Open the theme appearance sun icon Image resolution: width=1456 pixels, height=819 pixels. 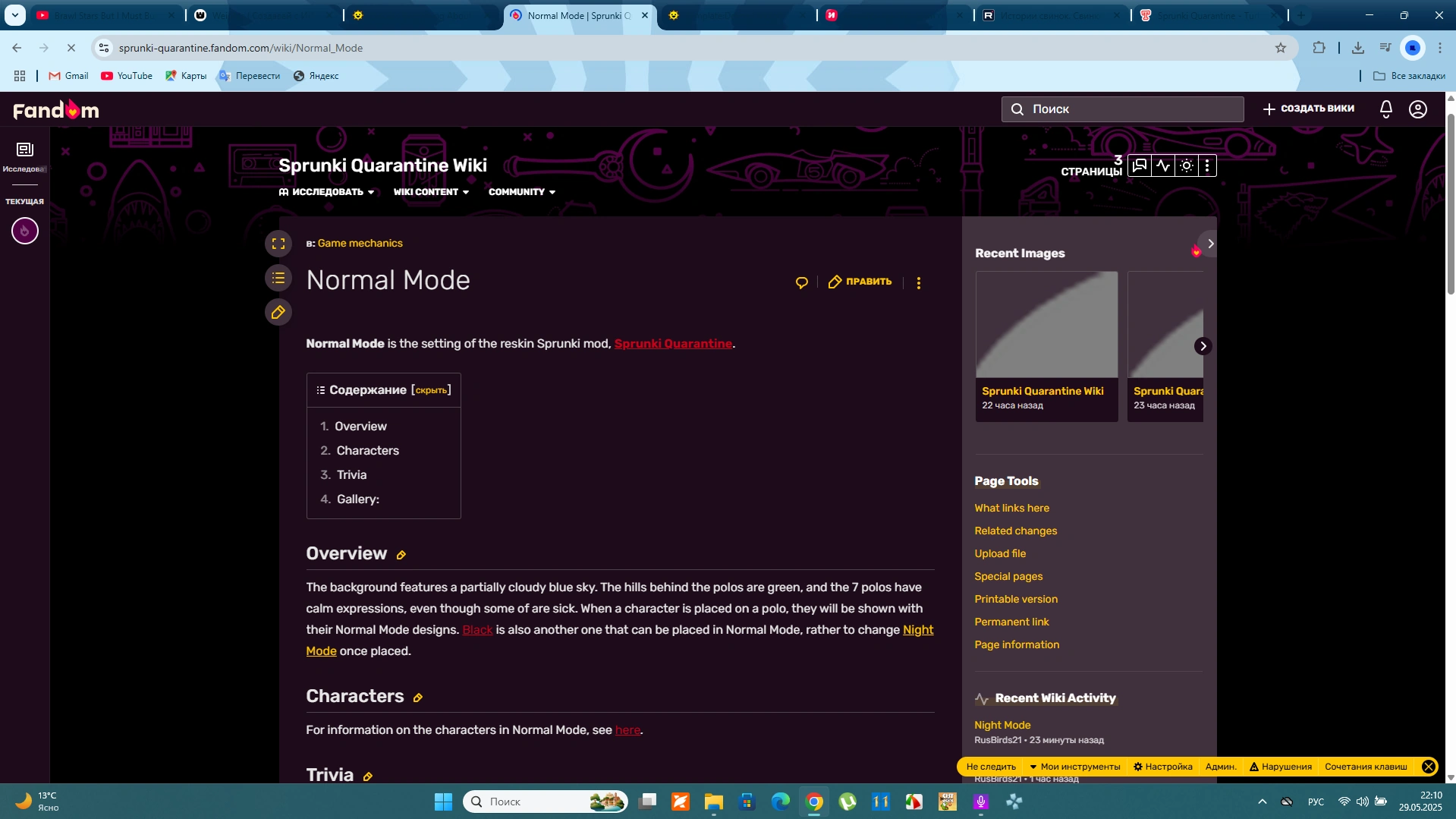(1185, 165)
